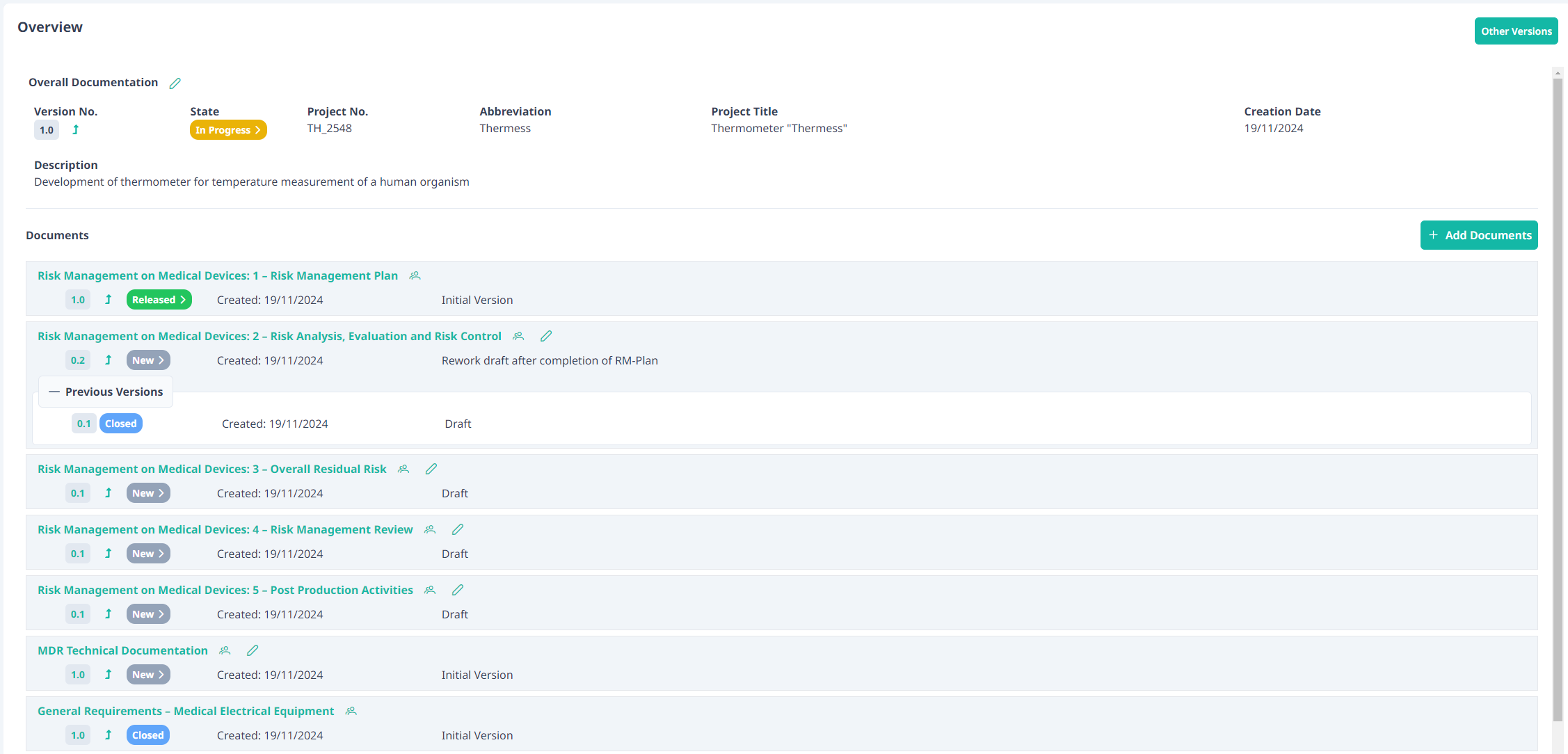The image size is (1568, 754).
Task: Click the version upload arrow beside Version No. 1.0
Action: click(76, 129)
